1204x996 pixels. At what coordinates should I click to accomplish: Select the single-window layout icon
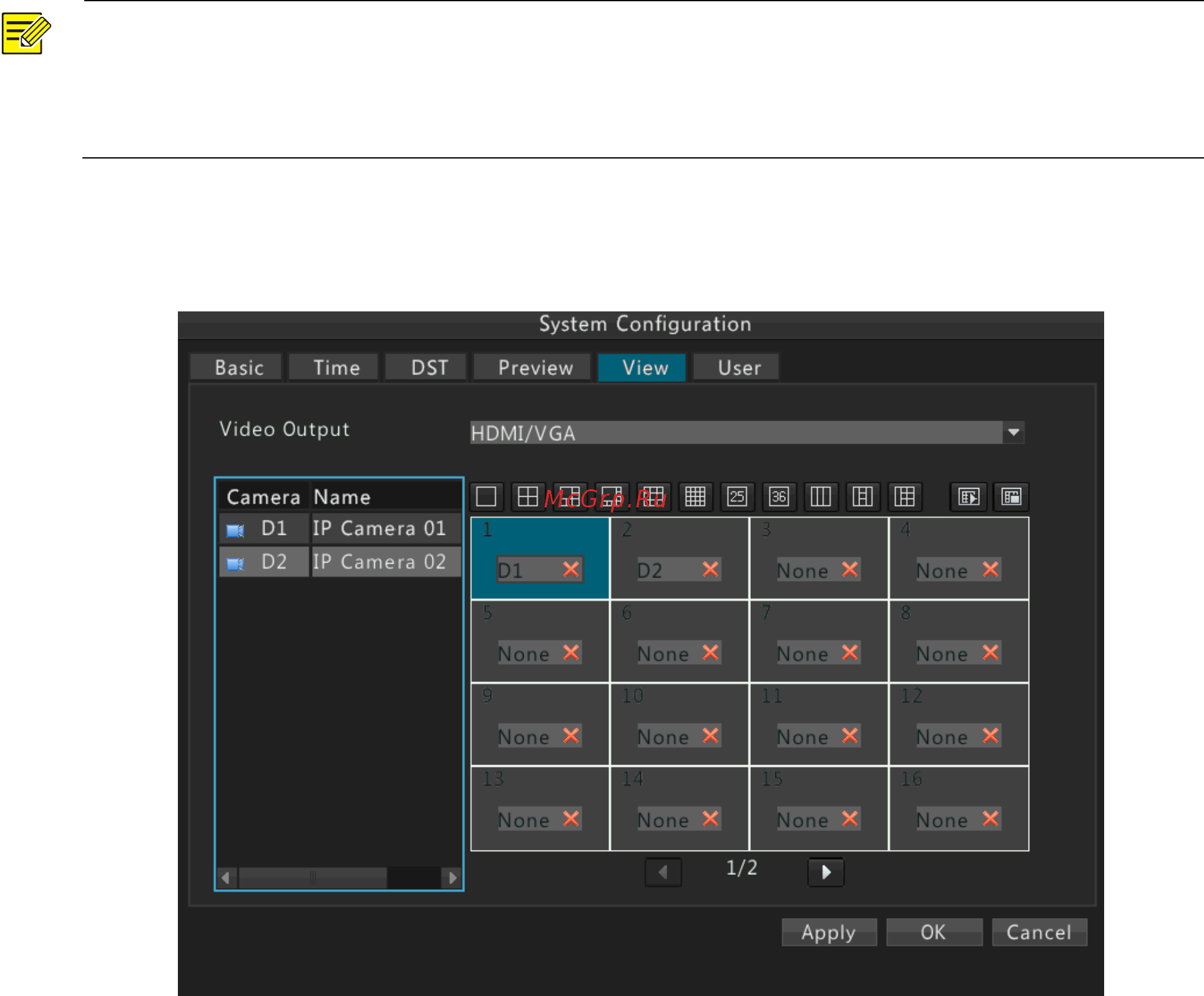(486, 497)
